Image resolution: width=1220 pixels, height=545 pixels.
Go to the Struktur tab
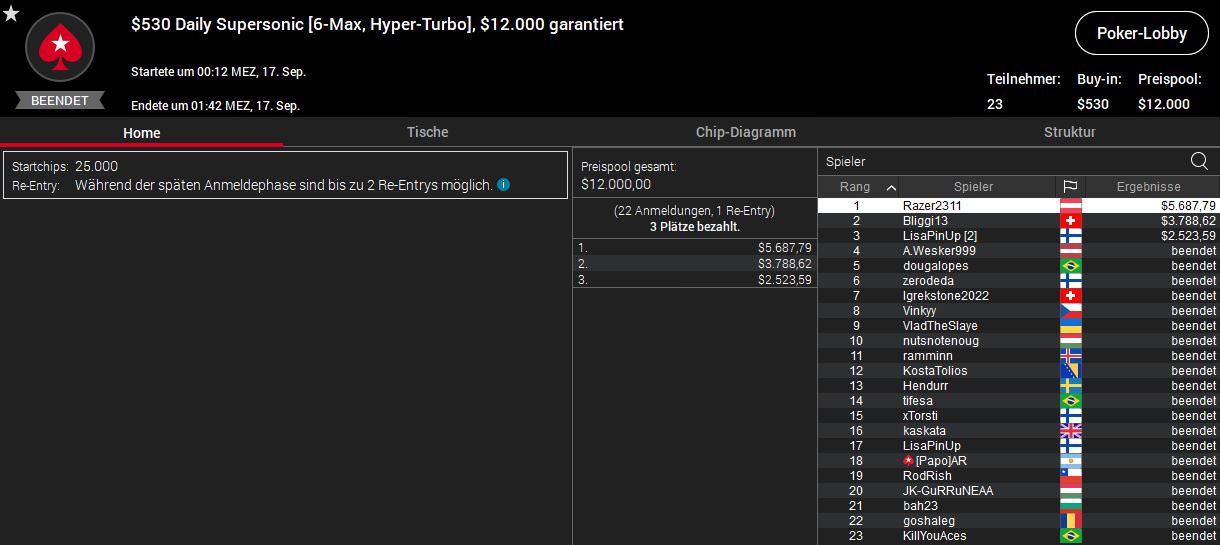(x=1069, y=132)
